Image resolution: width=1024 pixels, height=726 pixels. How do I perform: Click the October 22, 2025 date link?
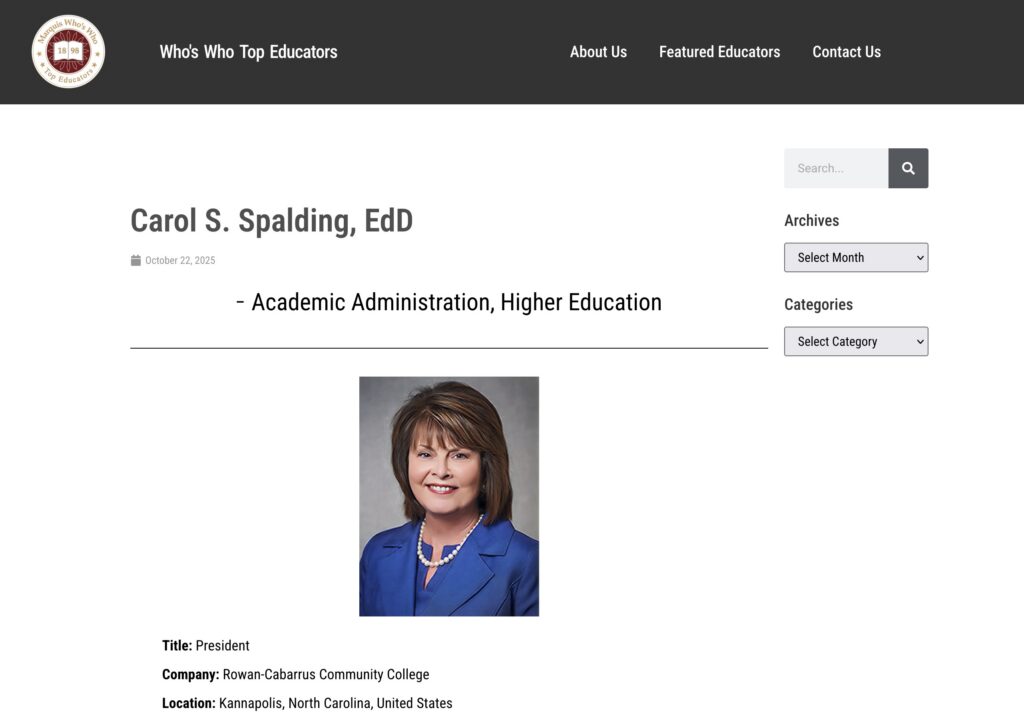tap(180, 261)
